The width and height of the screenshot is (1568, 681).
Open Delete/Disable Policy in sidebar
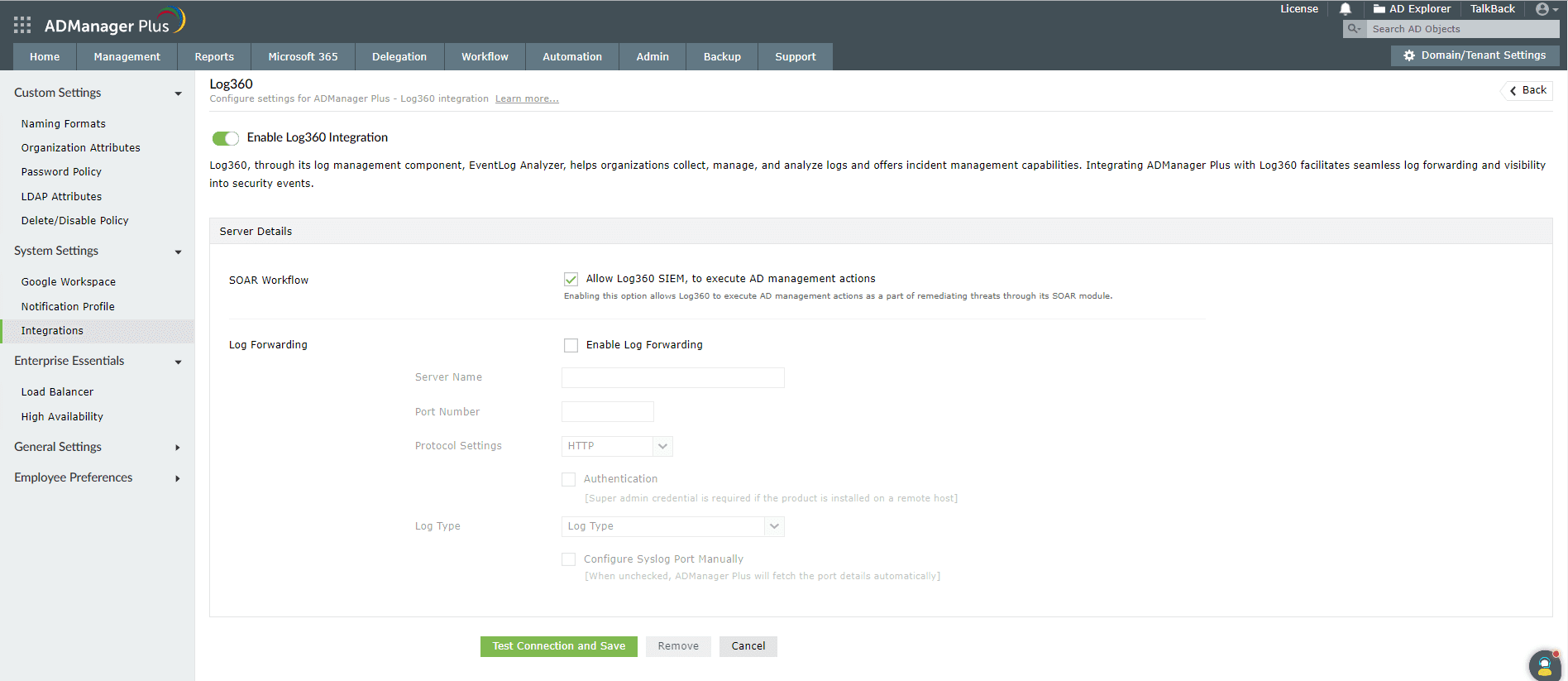click(75, 221)
